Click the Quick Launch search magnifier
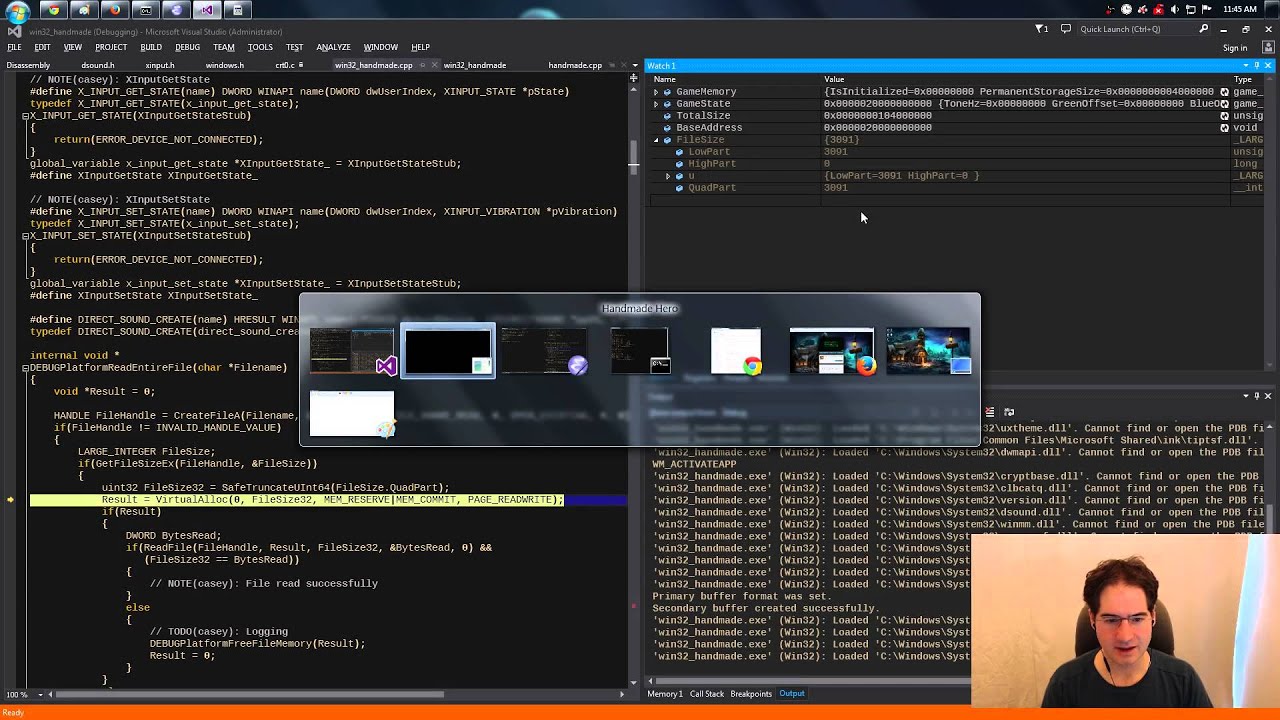The height and width of the screenshot is (720, 1280). pyautogui.click(x=1204, y=29)
